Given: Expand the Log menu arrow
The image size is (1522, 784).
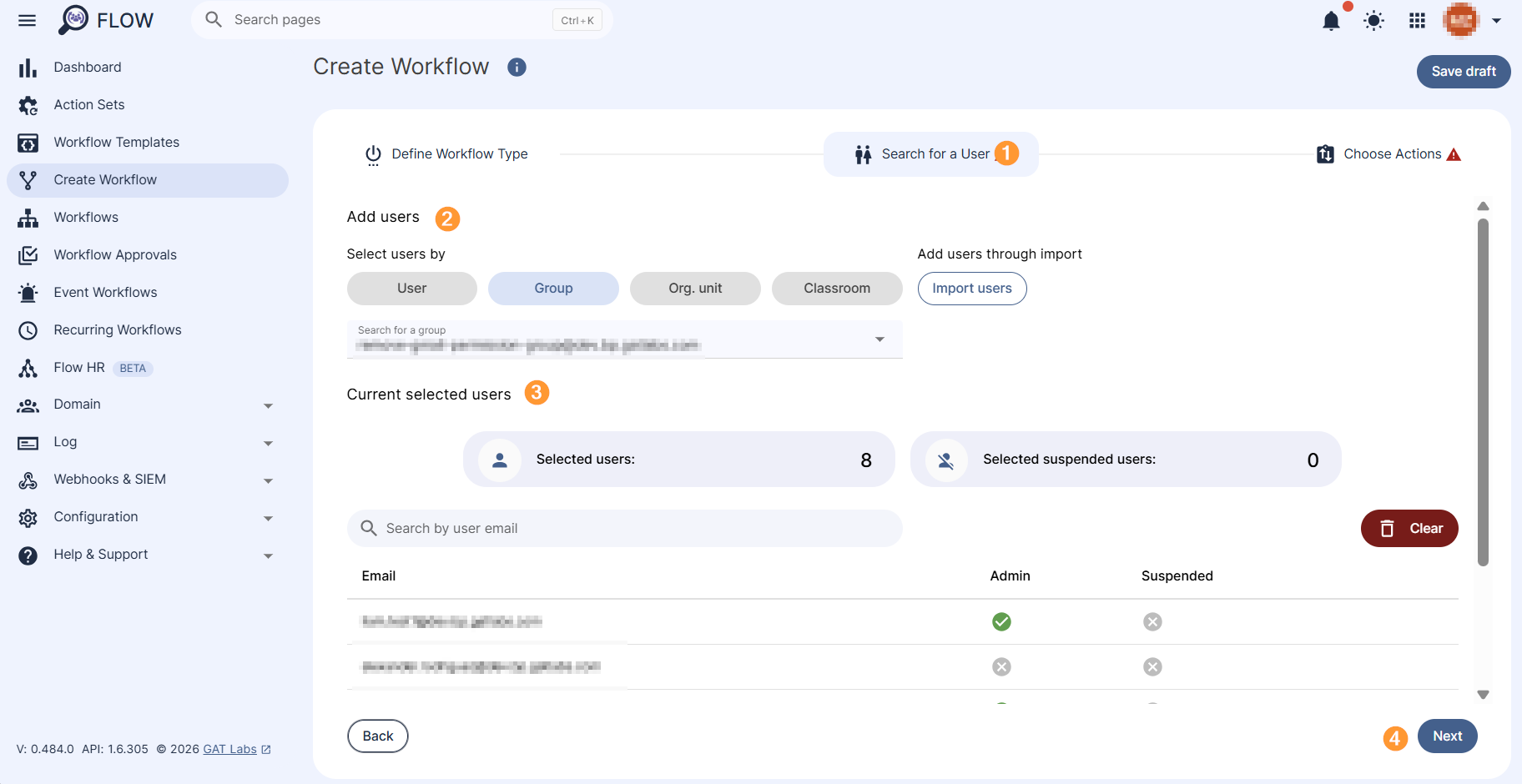Looking at the screenshot, I should pos(268,443).
